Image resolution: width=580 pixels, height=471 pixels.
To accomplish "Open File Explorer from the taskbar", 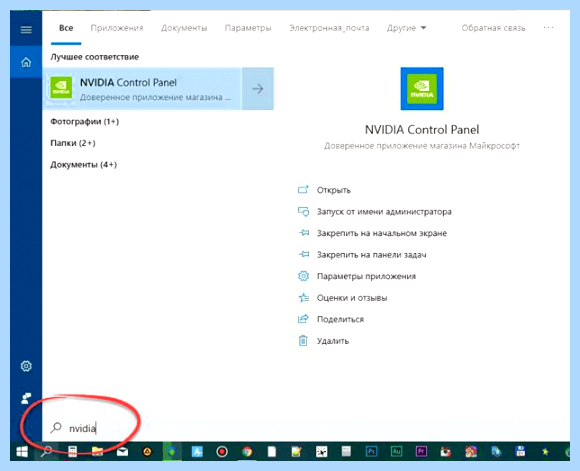I will 97,451.
